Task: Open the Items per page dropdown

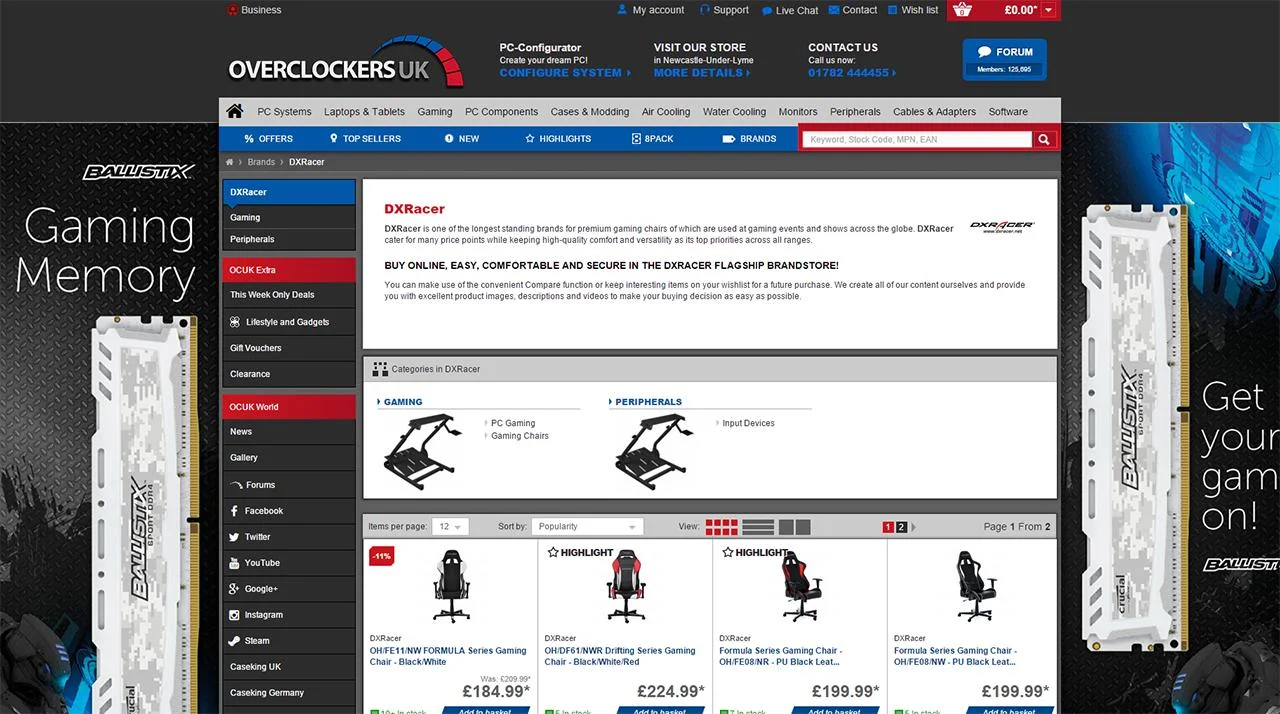Action: (450, 526)
